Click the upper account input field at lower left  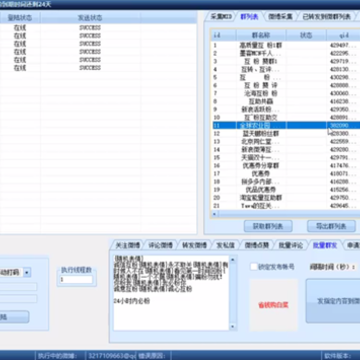[18, 287]
